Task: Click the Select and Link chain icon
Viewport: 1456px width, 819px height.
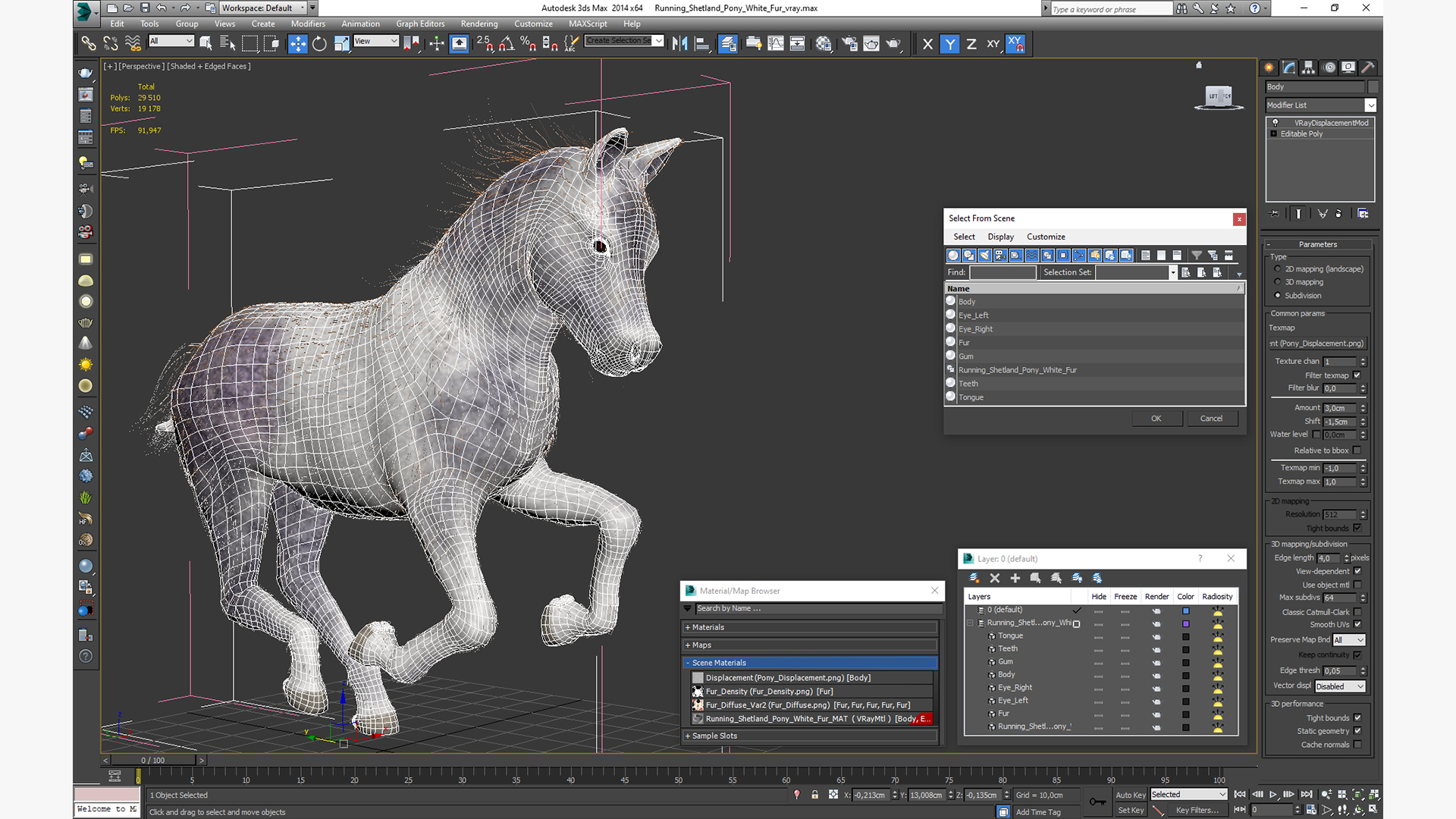Action: click(89, 44)
